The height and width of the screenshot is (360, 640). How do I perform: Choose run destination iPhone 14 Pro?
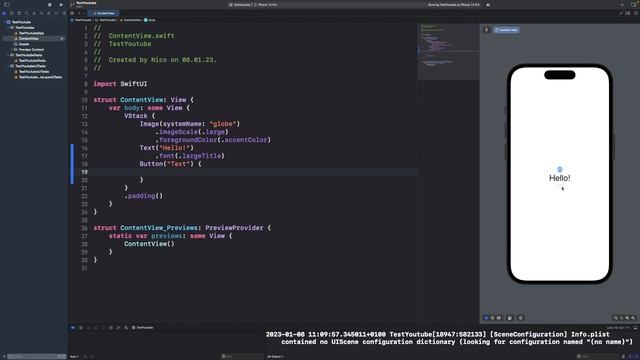267,5
